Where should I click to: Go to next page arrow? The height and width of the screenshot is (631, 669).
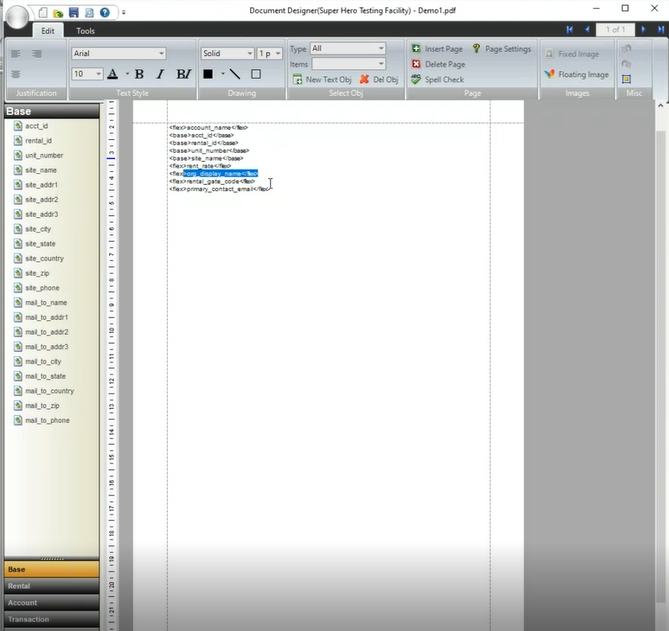643,29
